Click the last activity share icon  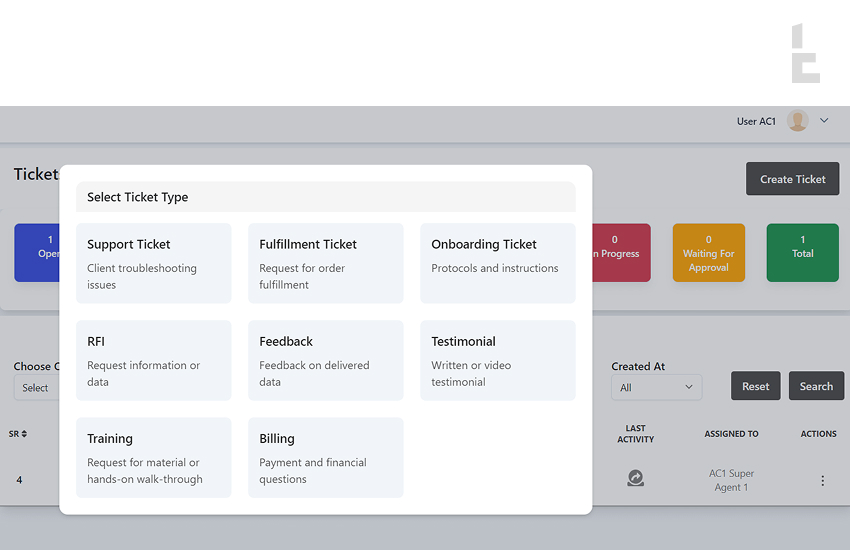click(x=635, y=479)
